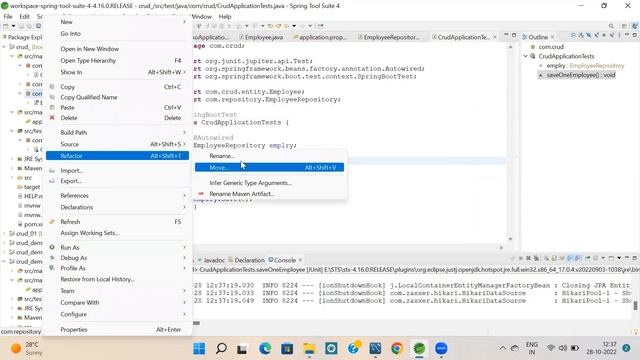Click the red Delete icon in menu
Image resolution: width=640 pixels, height=360 pixels.
pyautogui.click(x=52, y=118)
